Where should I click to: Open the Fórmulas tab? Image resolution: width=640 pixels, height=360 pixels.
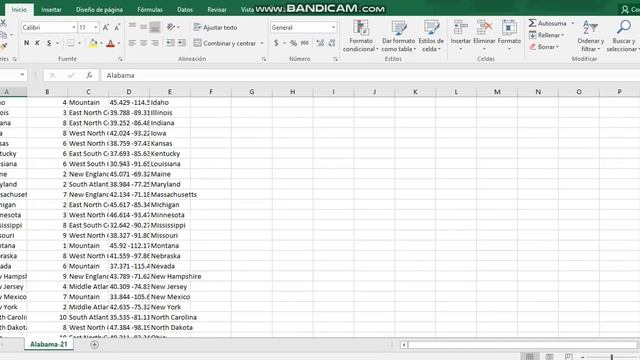pos(150,9)
